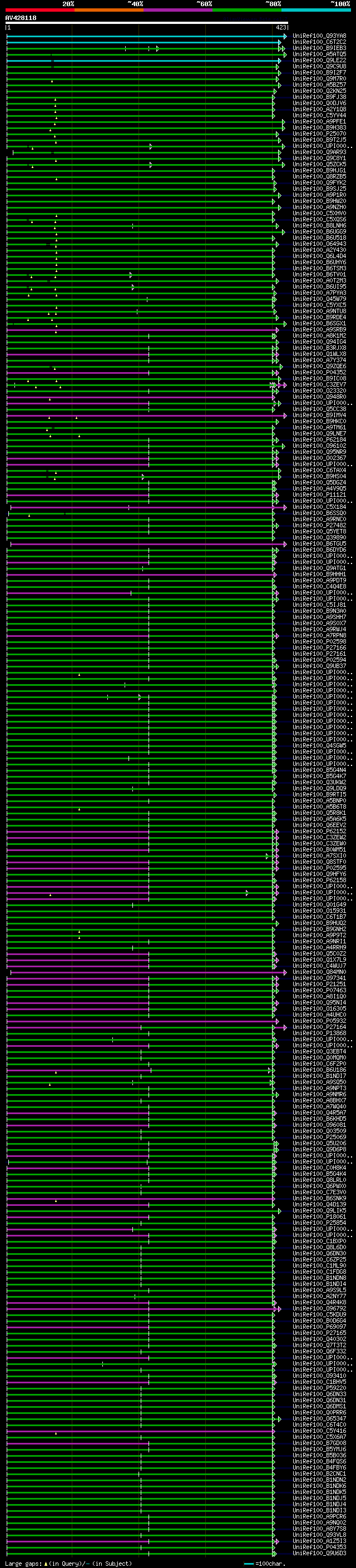Select label UniRef100_A2Y108
Viewport: 356px width, 1568px height.
pyautogui.click(x=319, y=109)
